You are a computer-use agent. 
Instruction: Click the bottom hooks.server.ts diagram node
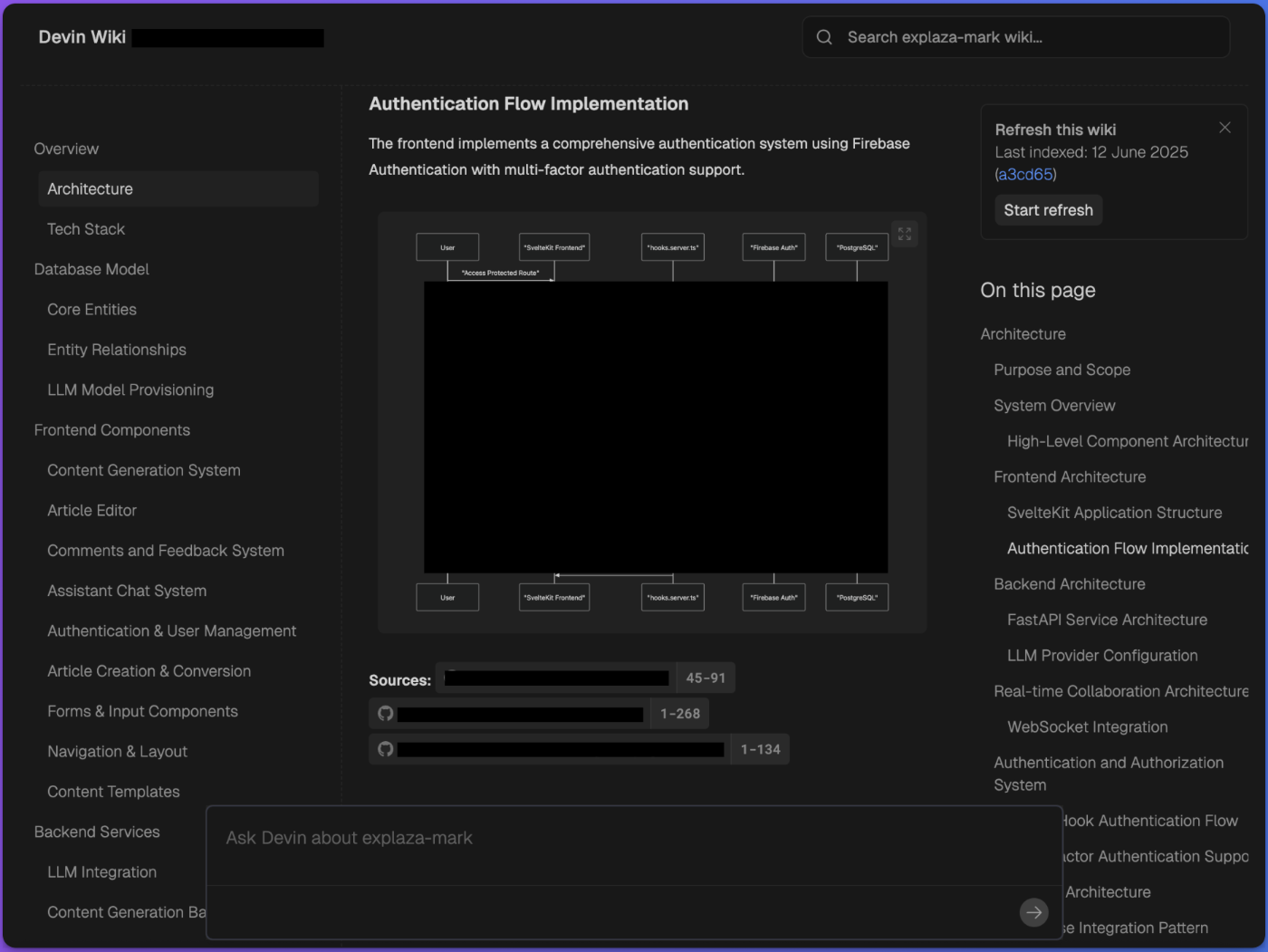tap(673, 598)
